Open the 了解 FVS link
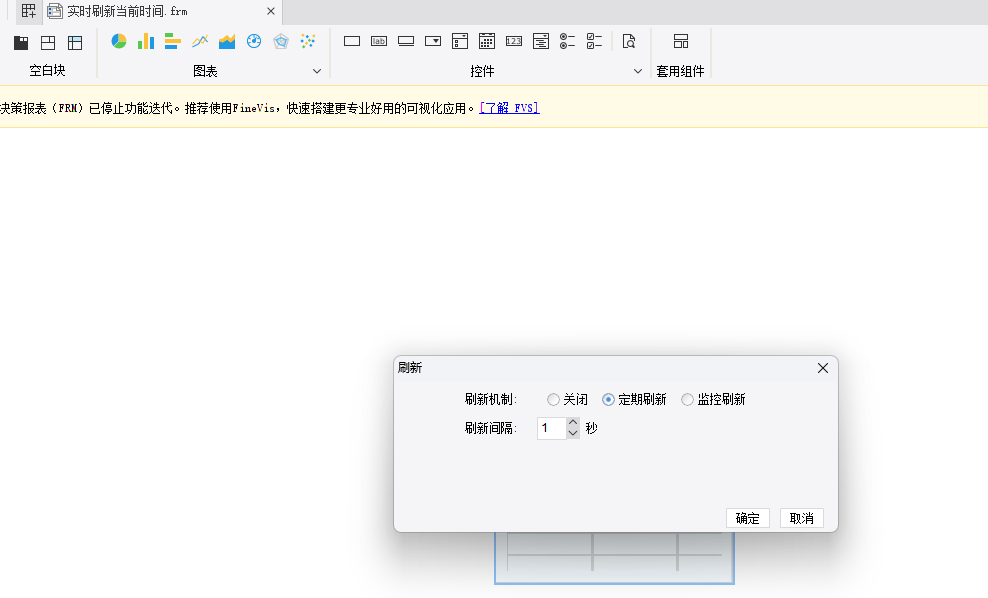 click(509, 108)
